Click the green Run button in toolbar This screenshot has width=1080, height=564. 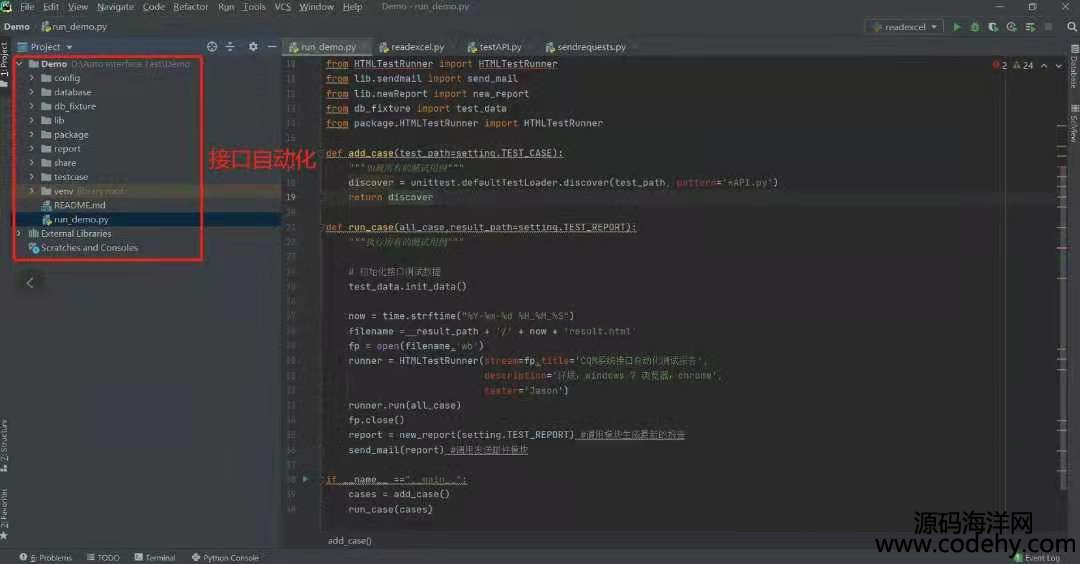(957, 27)
